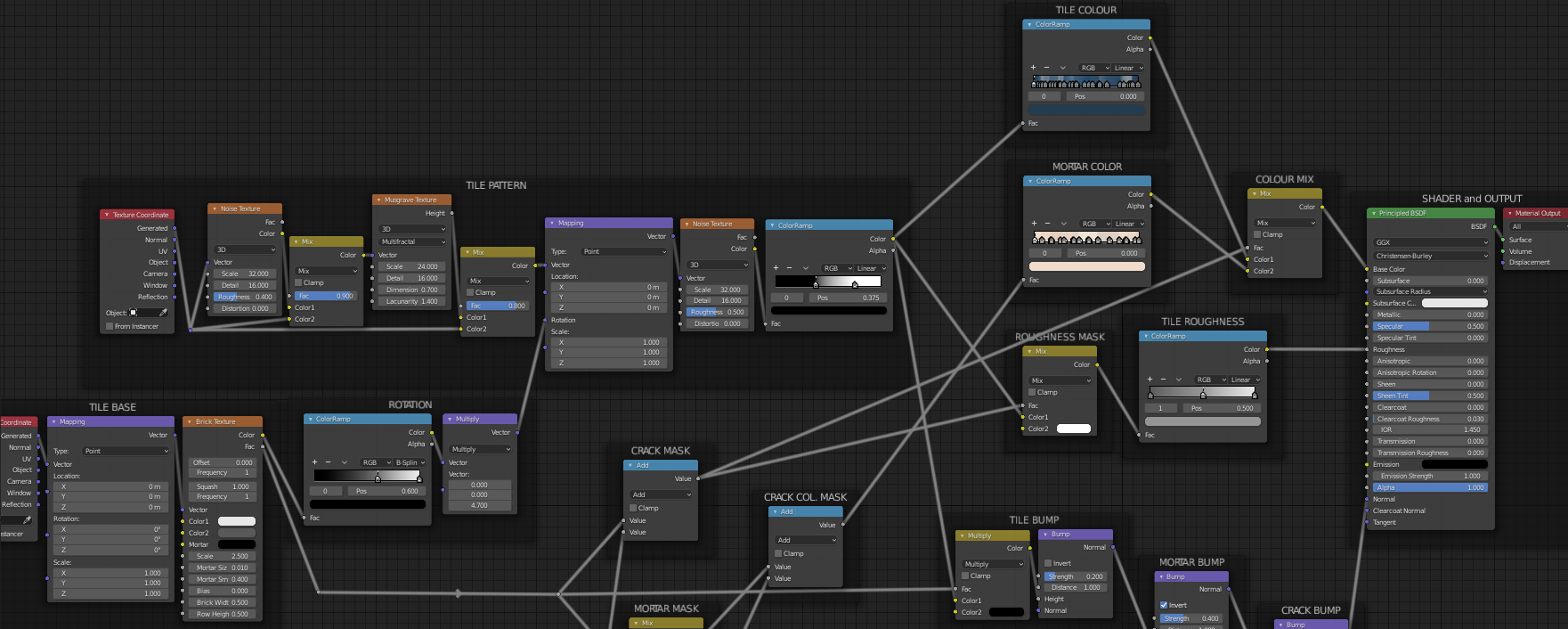Collapse the Crack Mask Add node triangle
This screenshot has width=1568, height=629.
tap(630, 465)
